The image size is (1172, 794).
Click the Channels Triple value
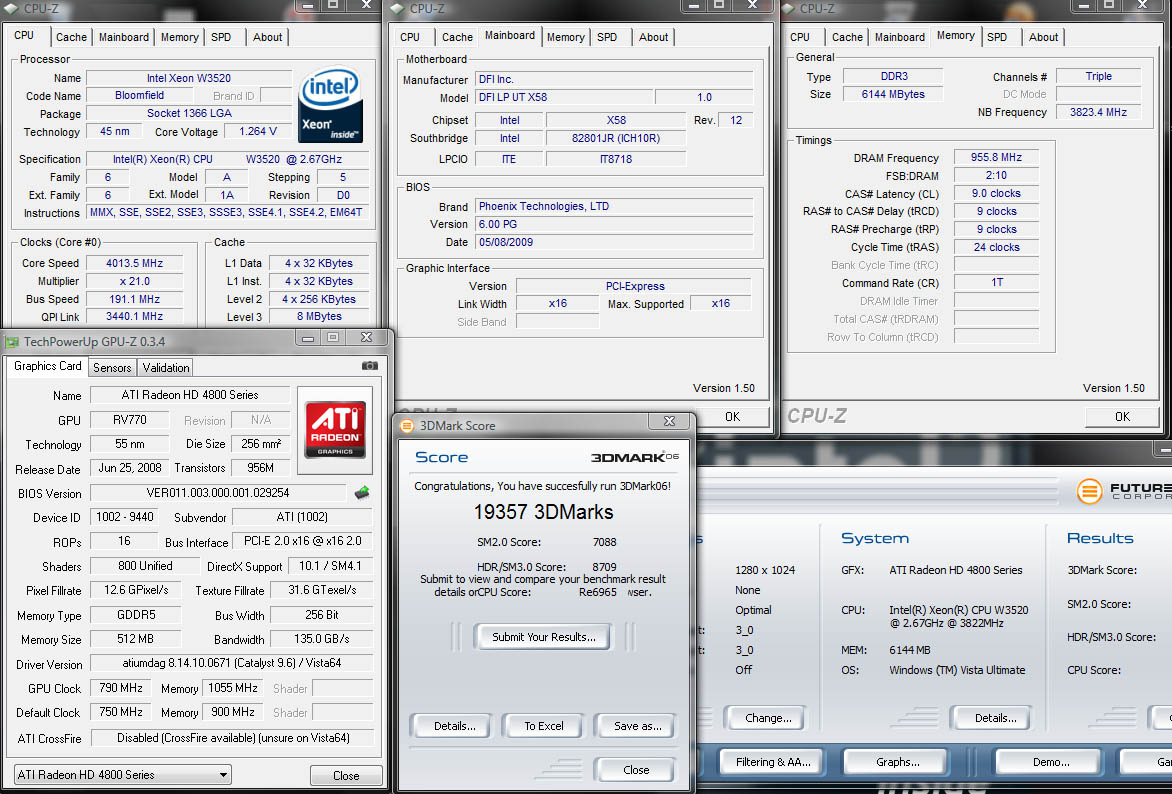tap(1098, 76)
